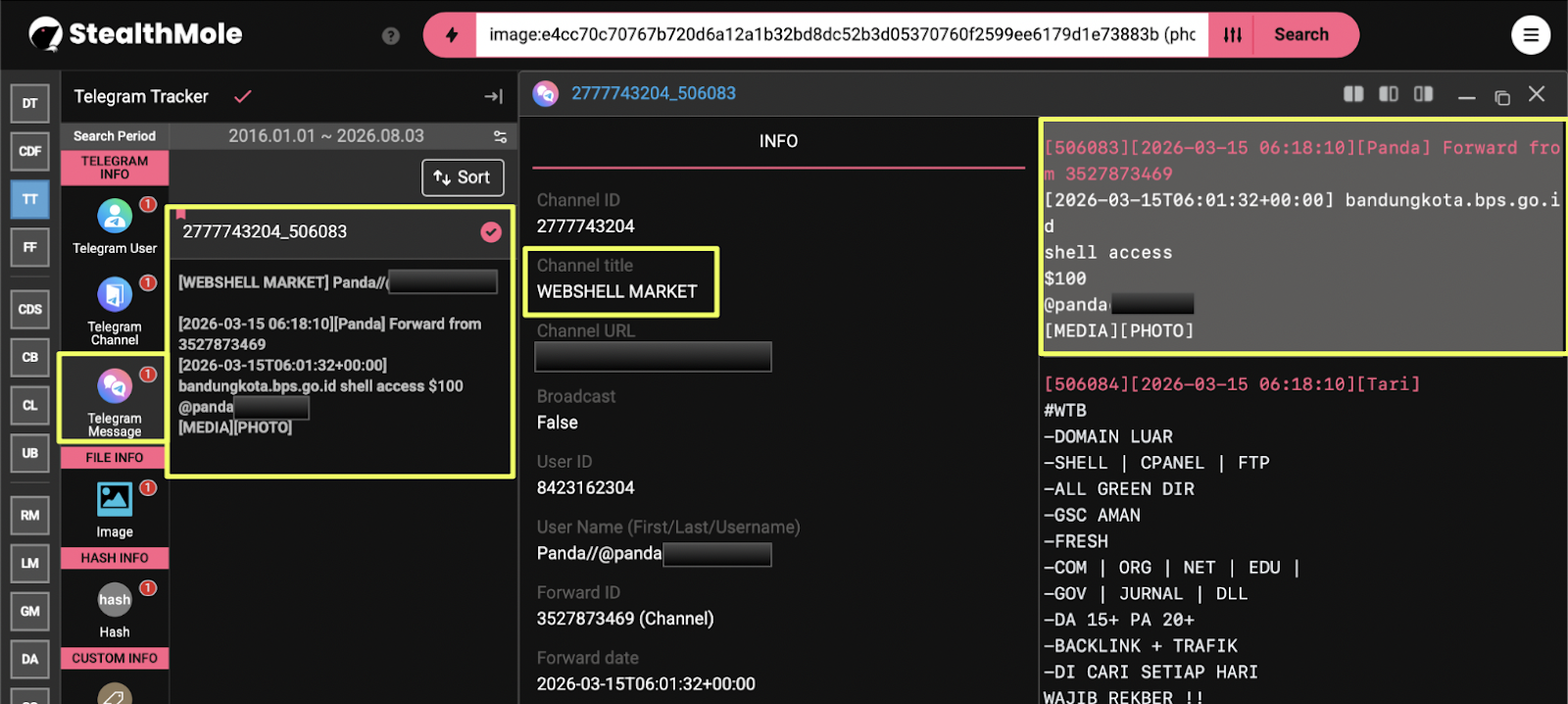Open the CDS module in sidebar
The height and width of the screenshot is (704, 1568).
29,309
